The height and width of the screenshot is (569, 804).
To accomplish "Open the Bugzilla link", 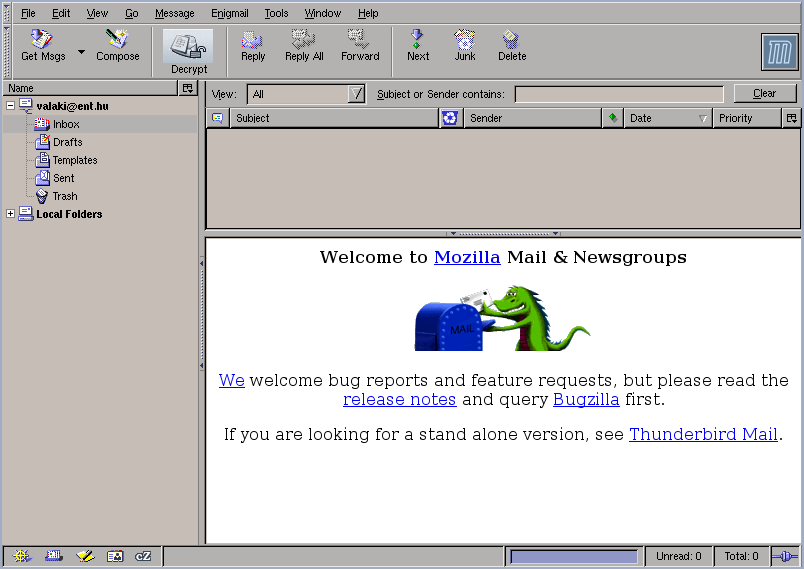I will tap(586, 399).
